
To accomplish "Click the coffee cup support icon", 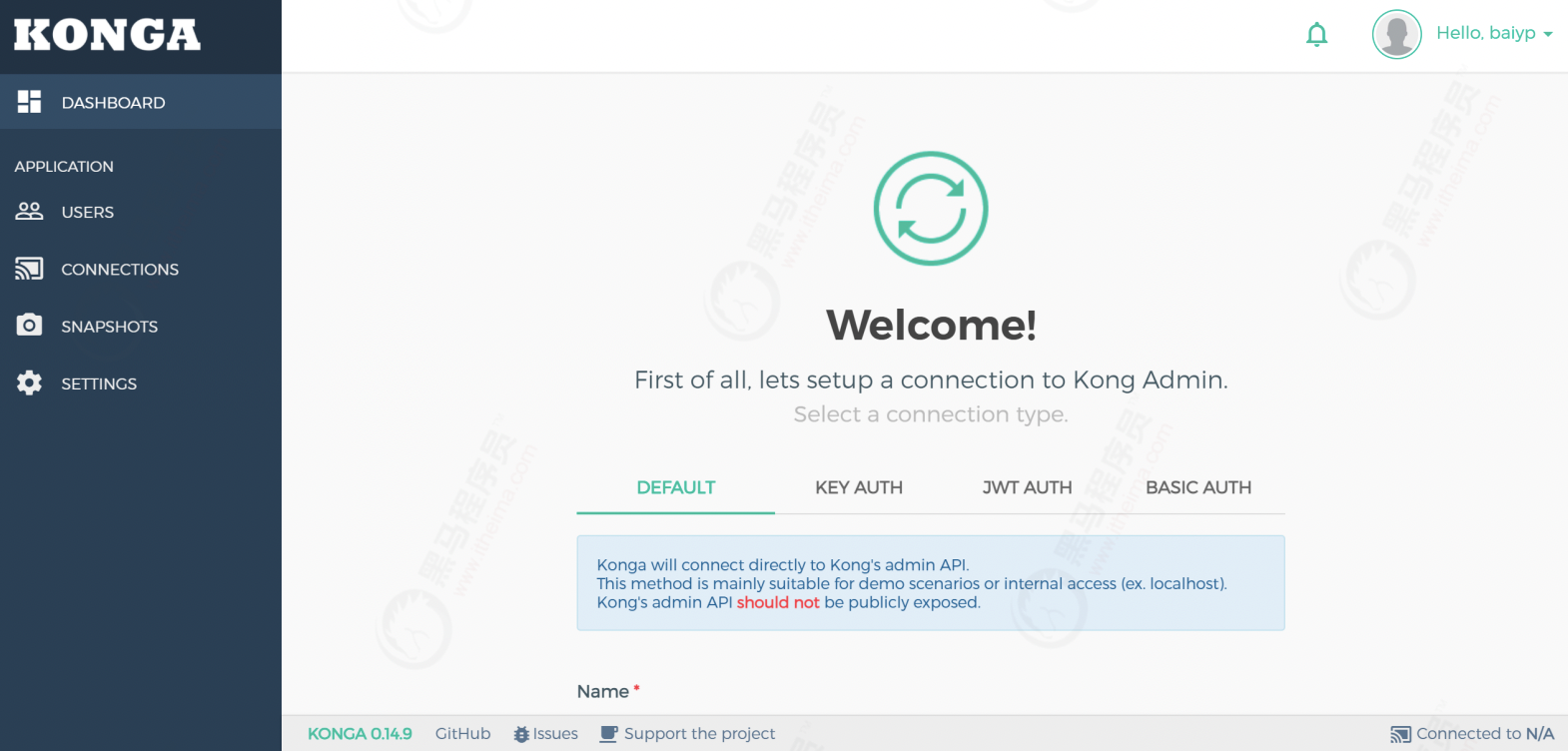I will tap(609, 734).
